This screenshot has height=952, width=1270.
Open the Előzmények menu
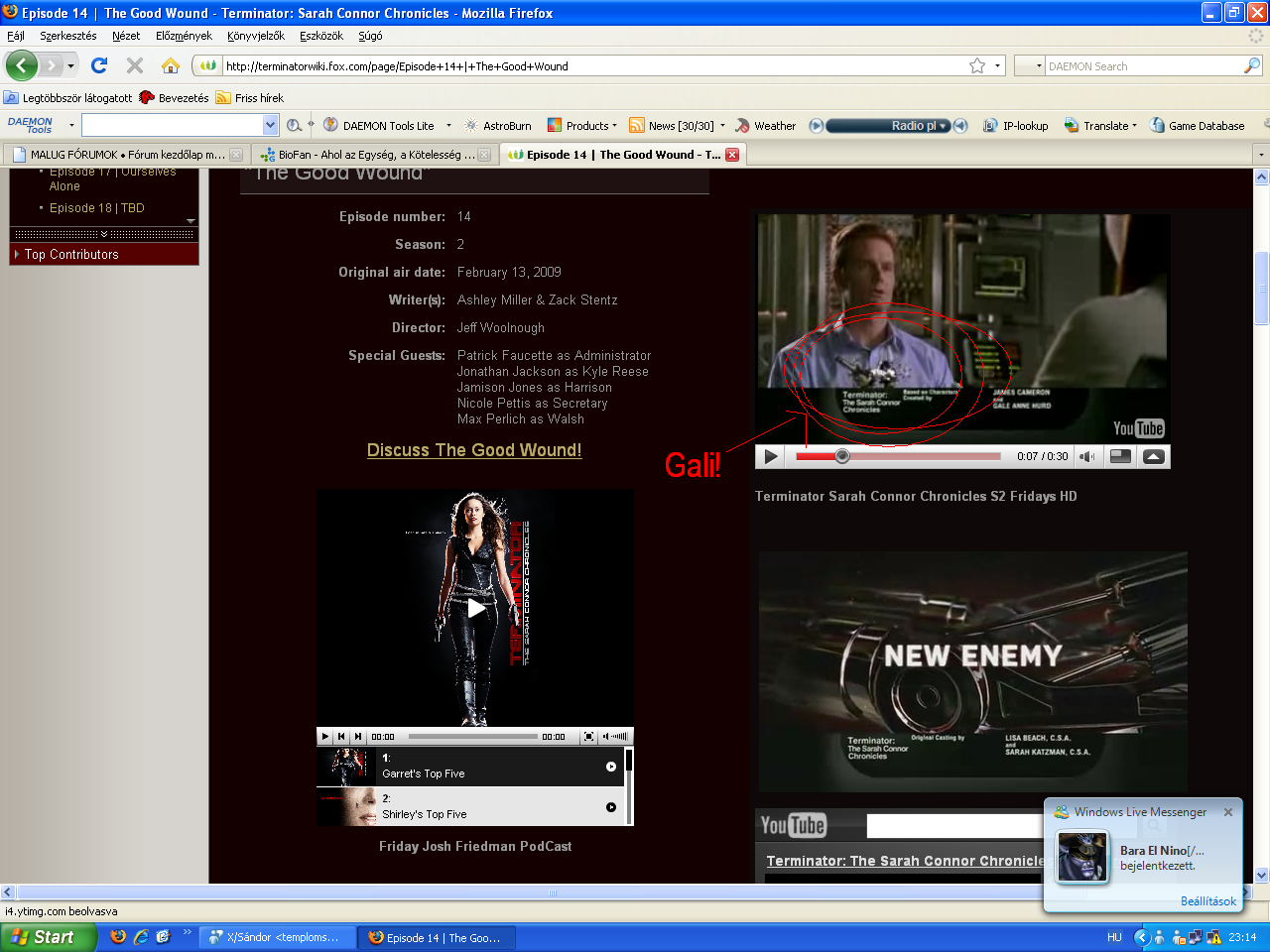(x=184, y=36)
